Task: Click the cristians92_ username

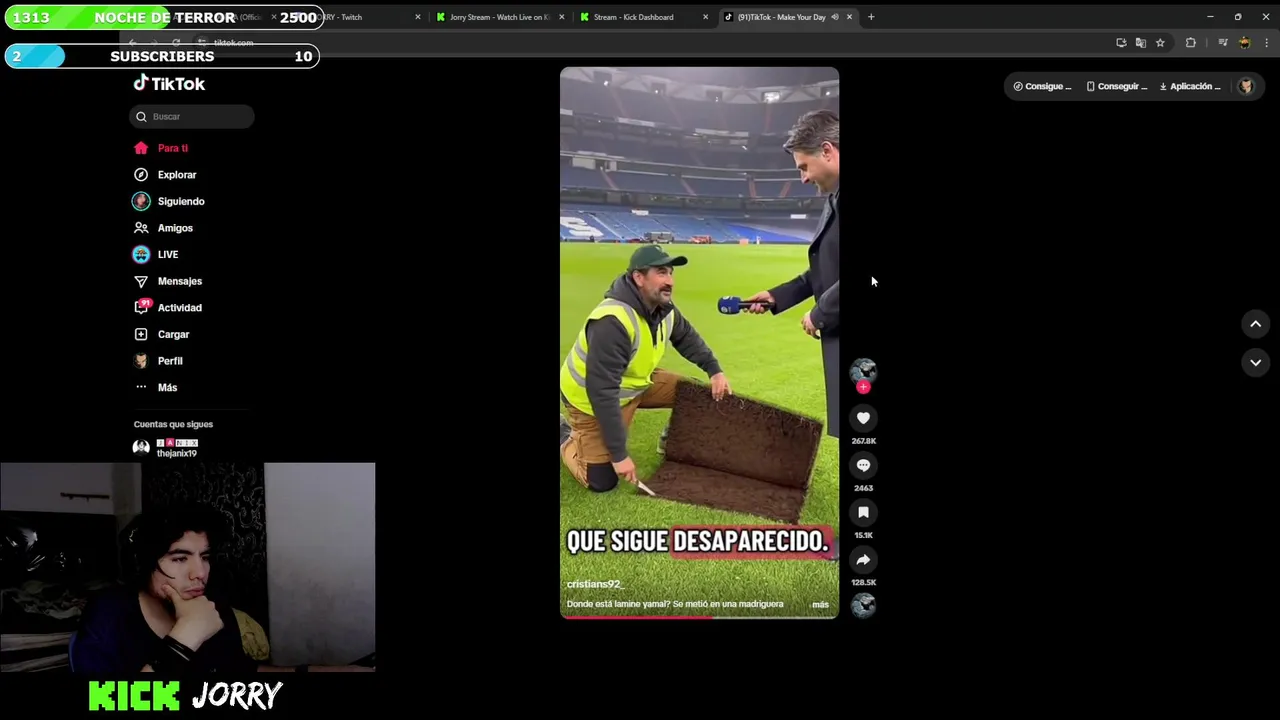Action: (x=594, y=584)
